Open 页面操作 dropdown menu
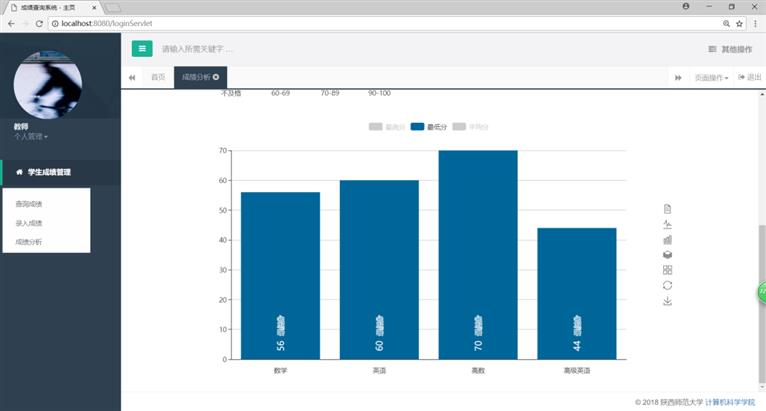This screenshot has height=411, width=766. pyautogui.click(x=711, y=77)
